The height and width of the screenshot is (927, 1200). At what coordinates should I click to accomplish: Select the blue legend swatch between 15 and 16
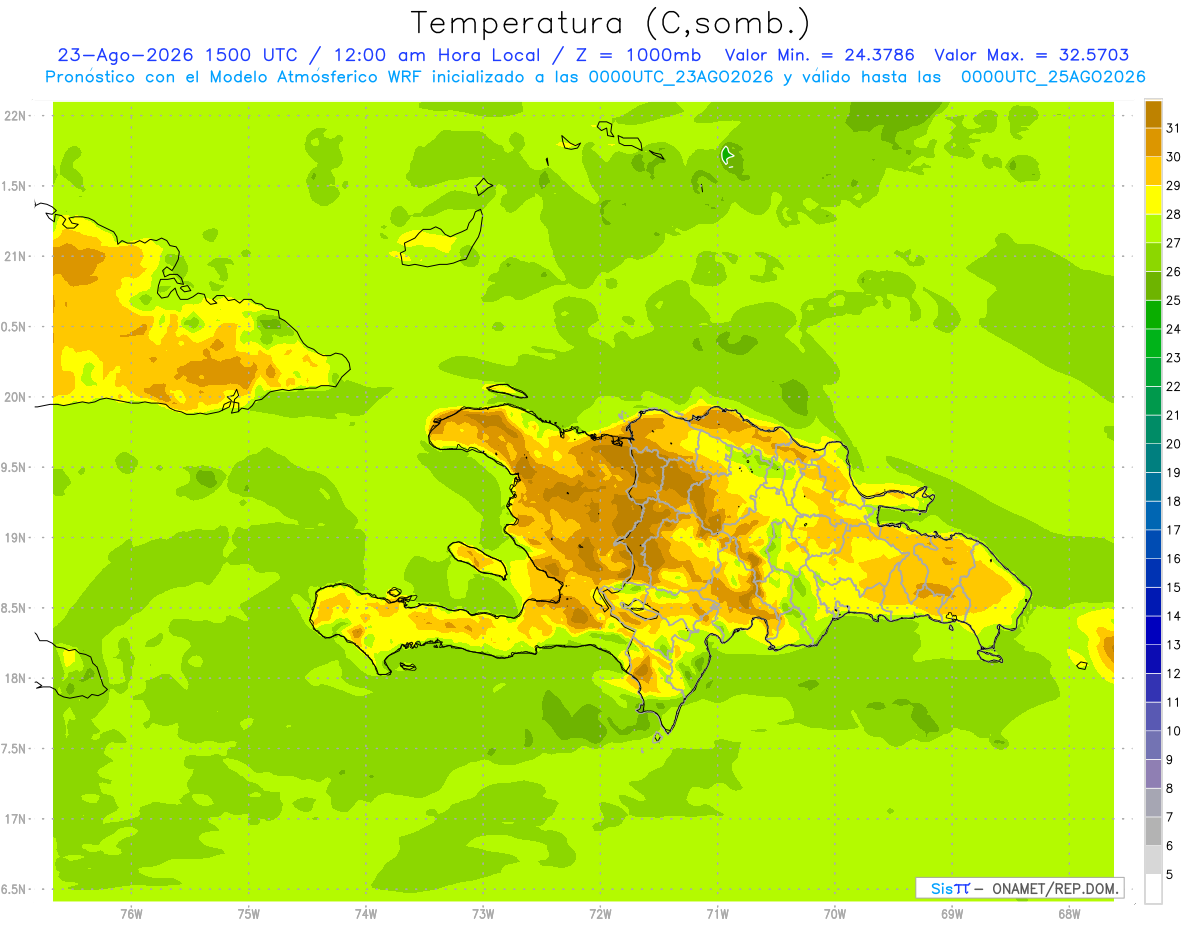coord(1153,572)
